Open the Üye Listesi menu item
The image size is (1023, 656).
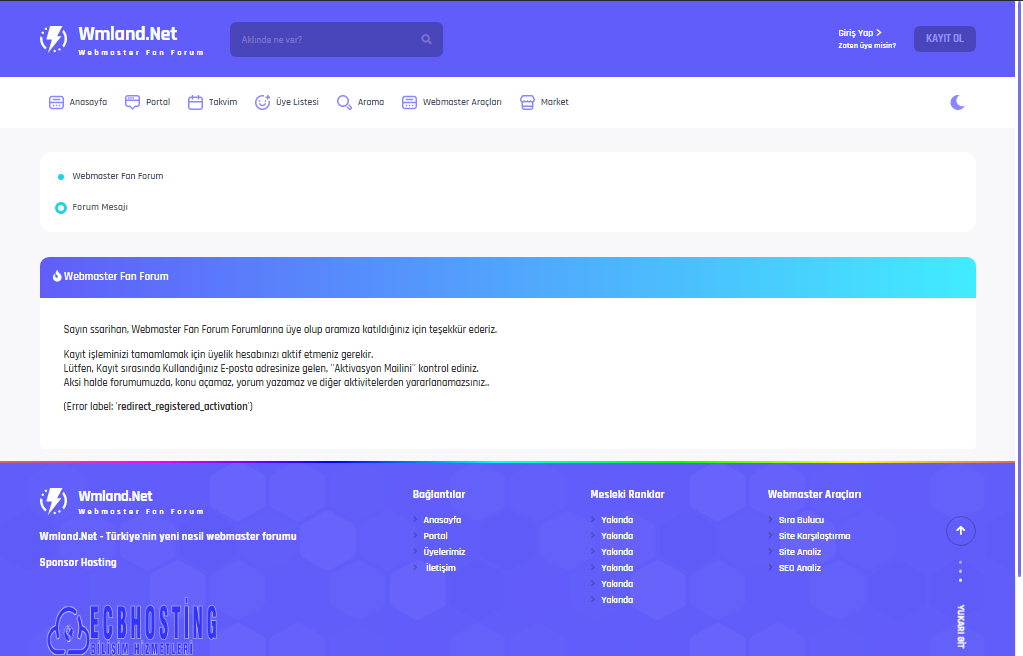287,102
